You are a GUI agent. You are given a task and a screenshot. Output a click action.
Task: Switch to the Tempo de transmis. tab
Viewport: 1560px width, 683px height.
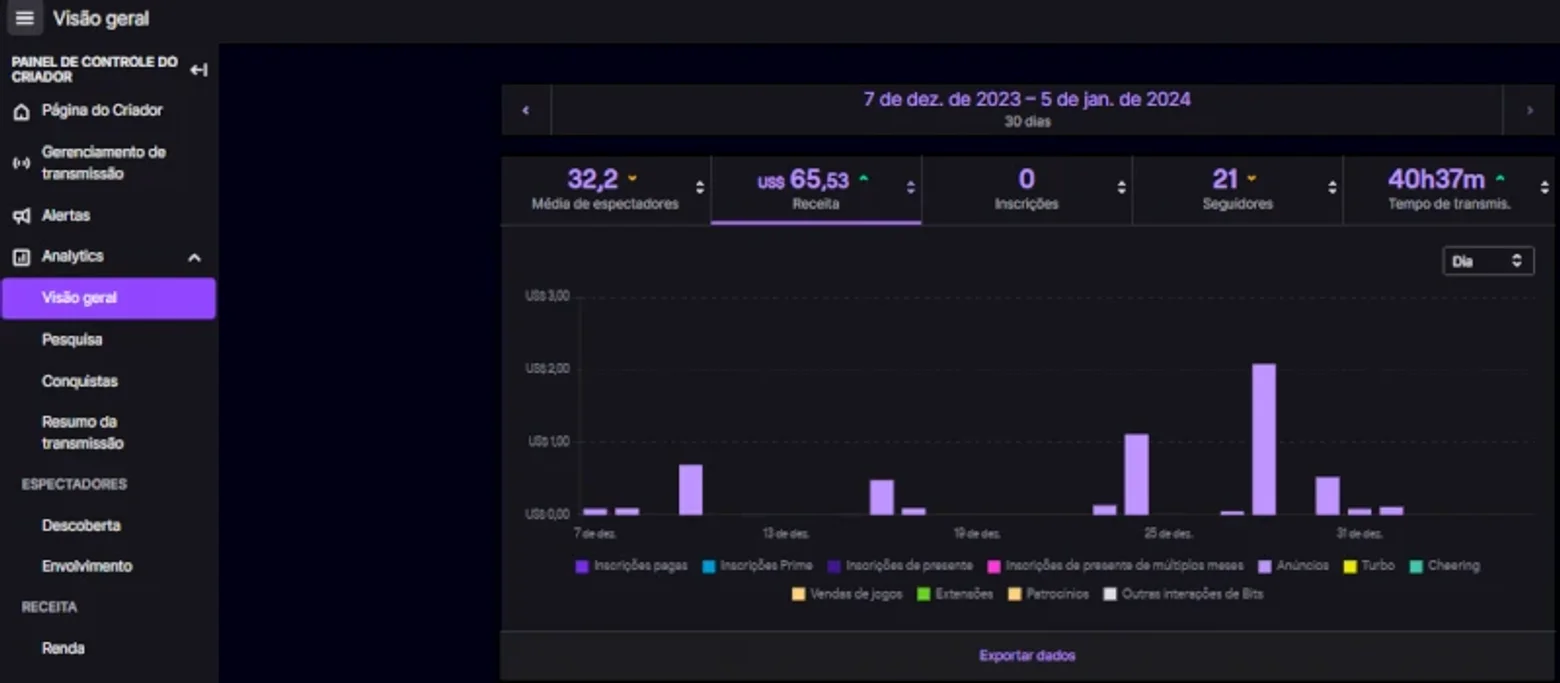pyautogui.click(x=1449, y=190)
